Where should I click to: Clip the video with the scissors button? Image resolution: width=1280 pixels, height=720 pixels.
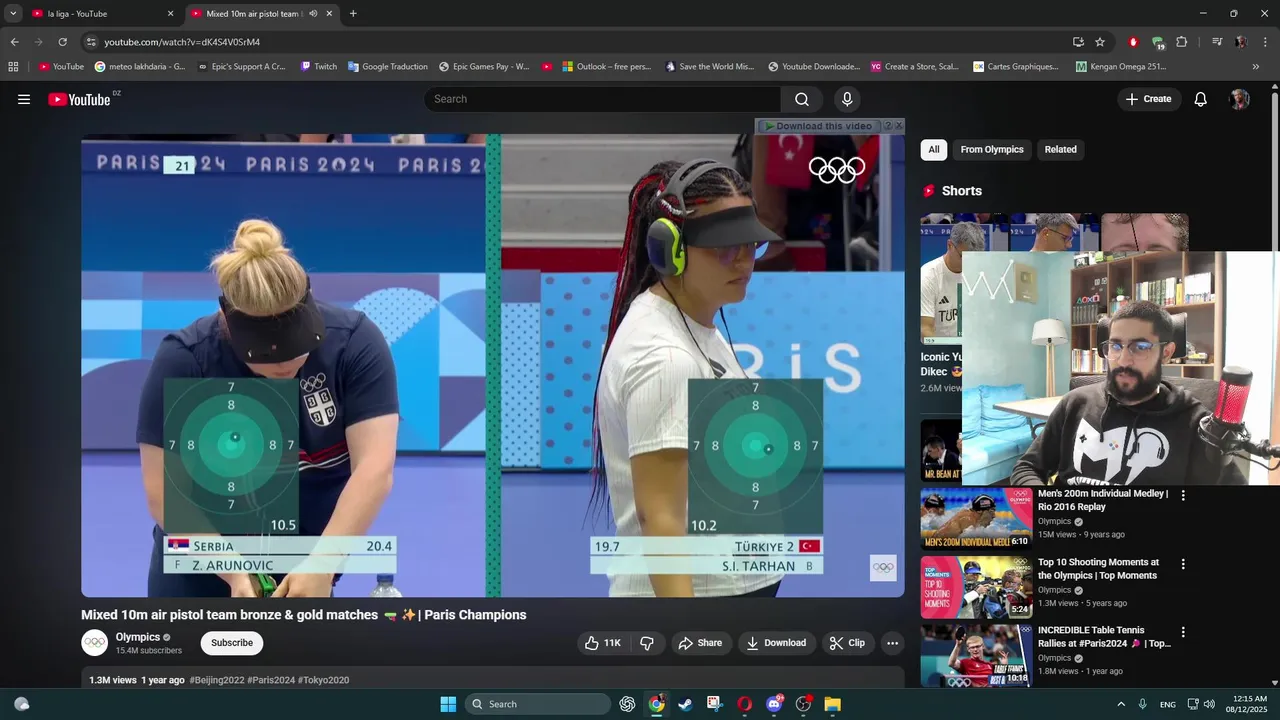pyautogui.click(x=847, y=643)
